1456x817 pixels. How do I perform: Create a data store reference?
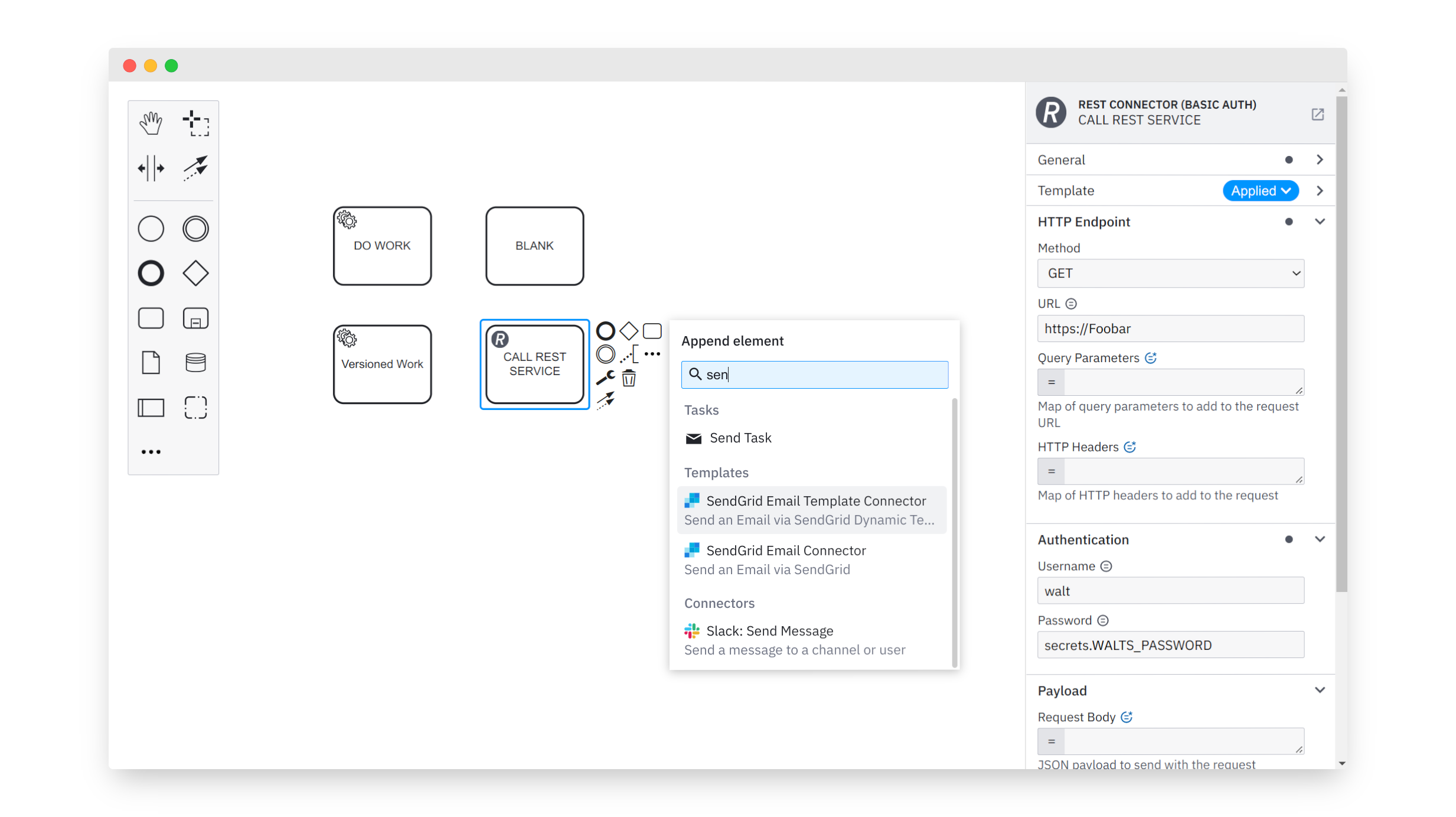195,363
